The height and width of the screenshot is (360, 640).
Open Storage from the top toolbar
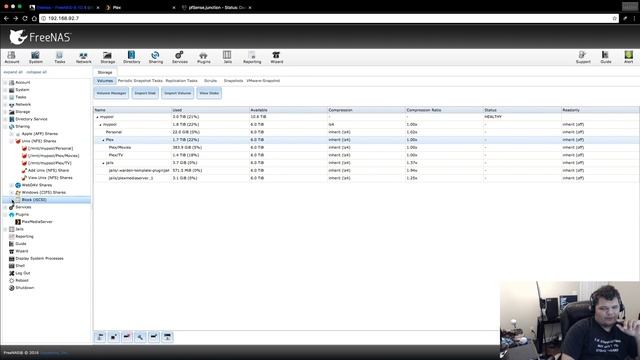pyautogui.click(x=107, y=57)
